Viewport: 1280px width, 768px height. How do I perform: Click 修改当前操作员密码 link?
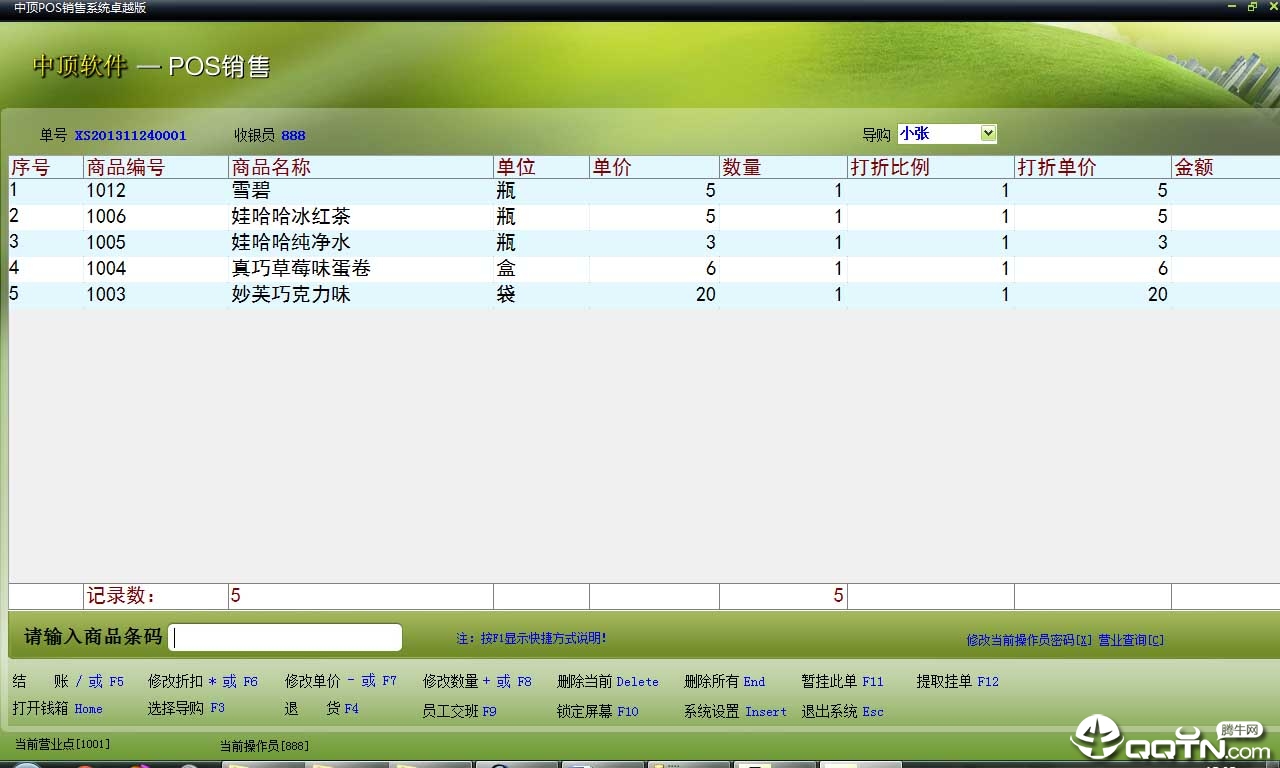tap(1030, 640)
